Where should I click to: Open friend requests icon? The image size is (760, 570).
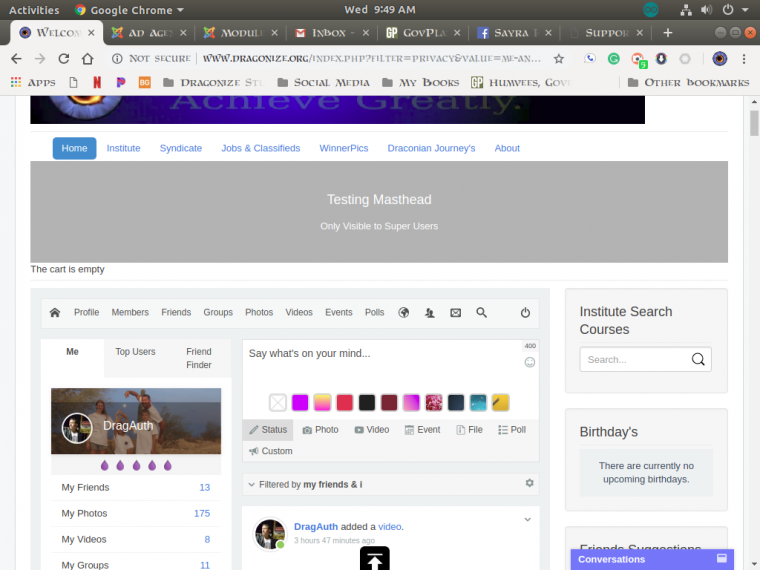click(x=429, y=313)
